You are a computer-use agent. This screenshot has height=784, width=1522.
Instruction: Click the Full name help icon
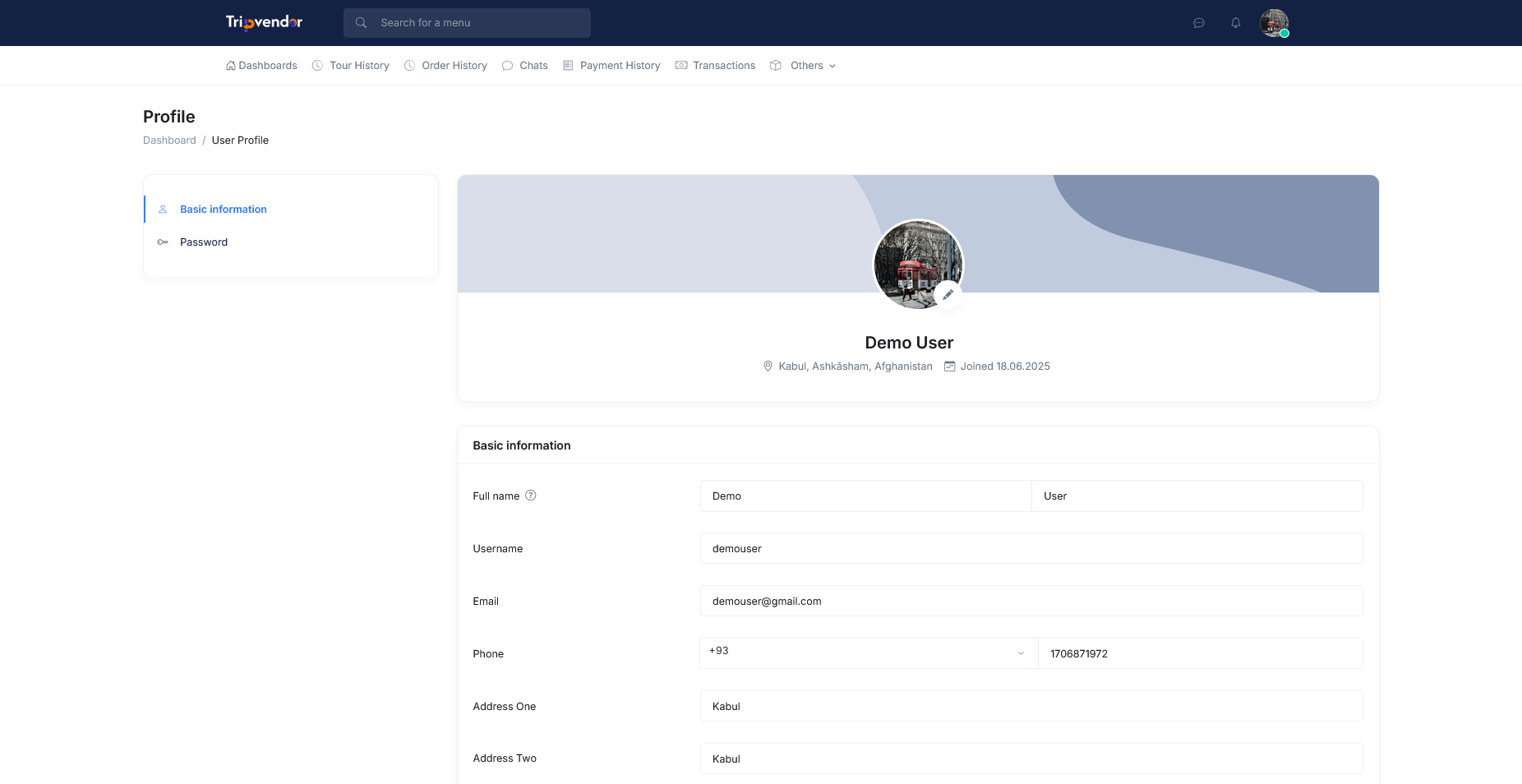tap(531, 496)
